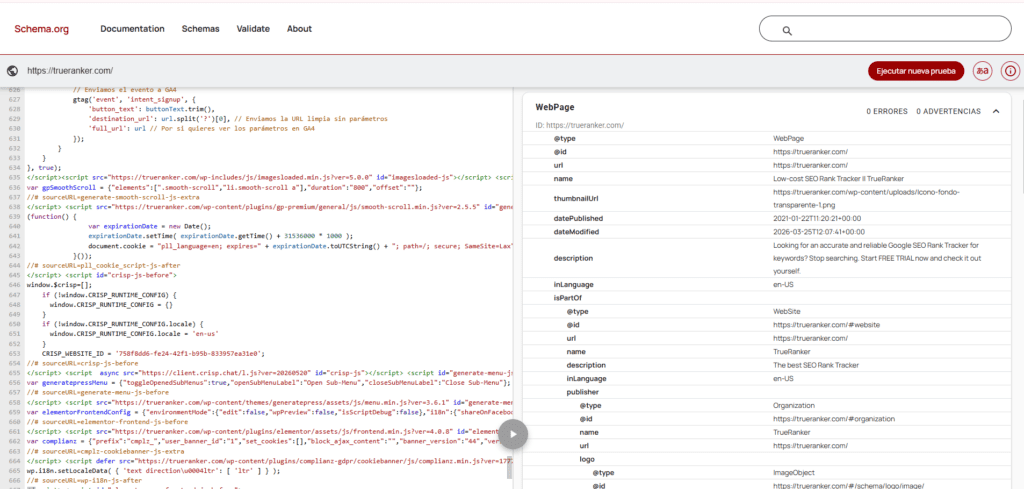Click the search field in the header
Image resolution: width=1024 pixels, height=489 pixels.
coord(884,29)
